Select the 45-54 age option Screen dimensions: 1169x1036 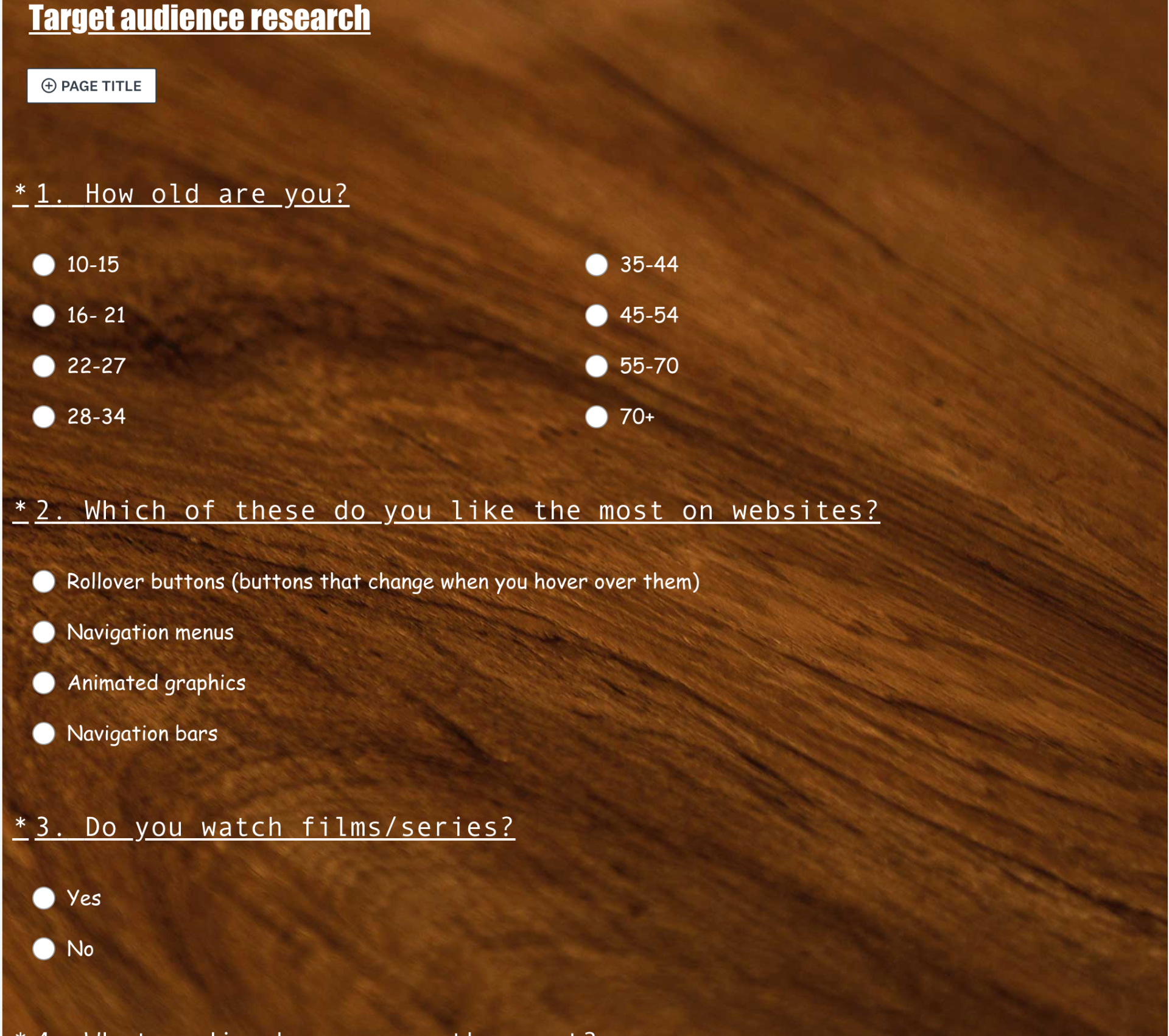tap(596, 315)
